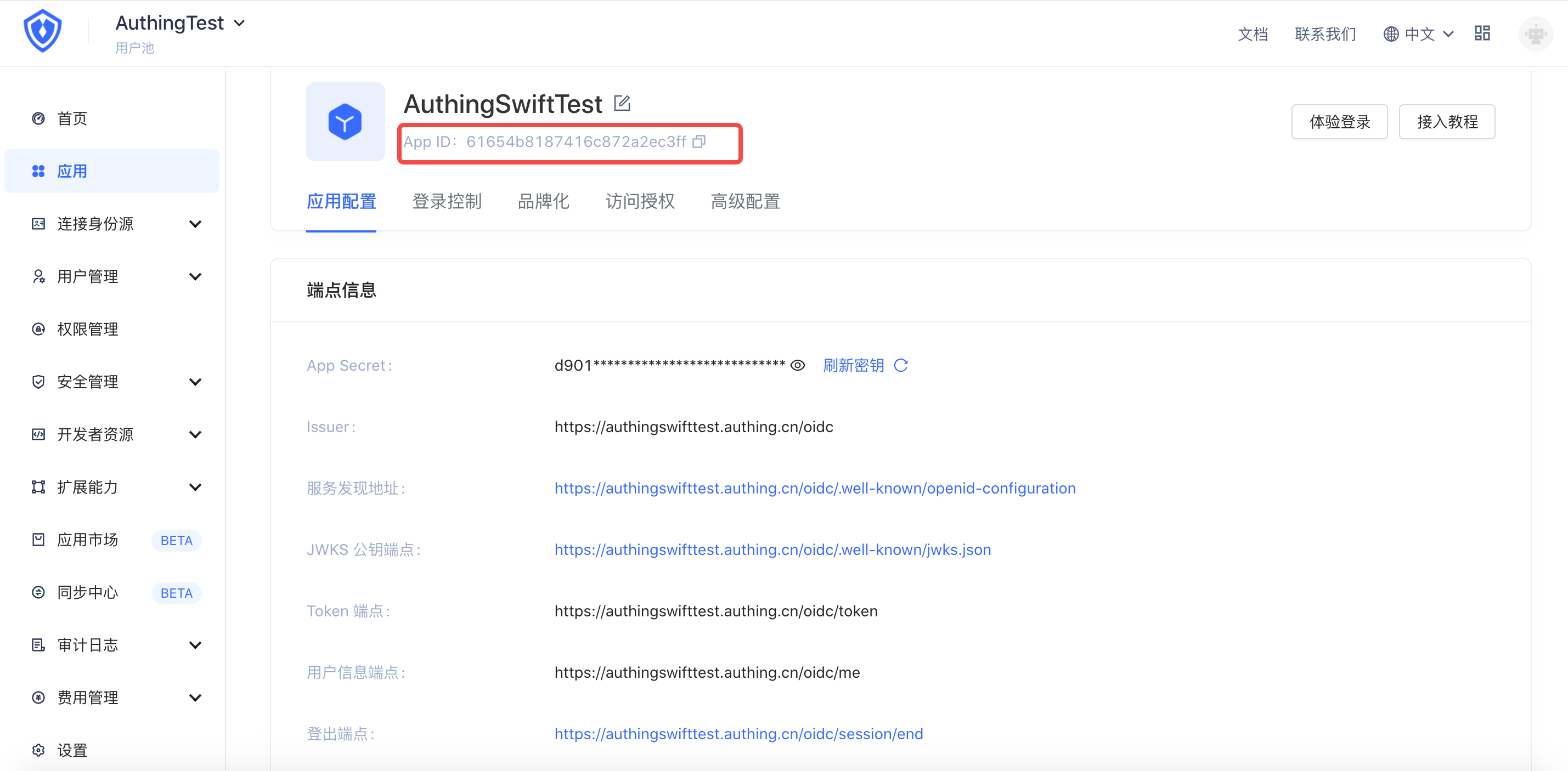Open the 中文 language selector
Image resolution: width=1568 pixels, height=771 pixels.
(x=1419, y=34)
